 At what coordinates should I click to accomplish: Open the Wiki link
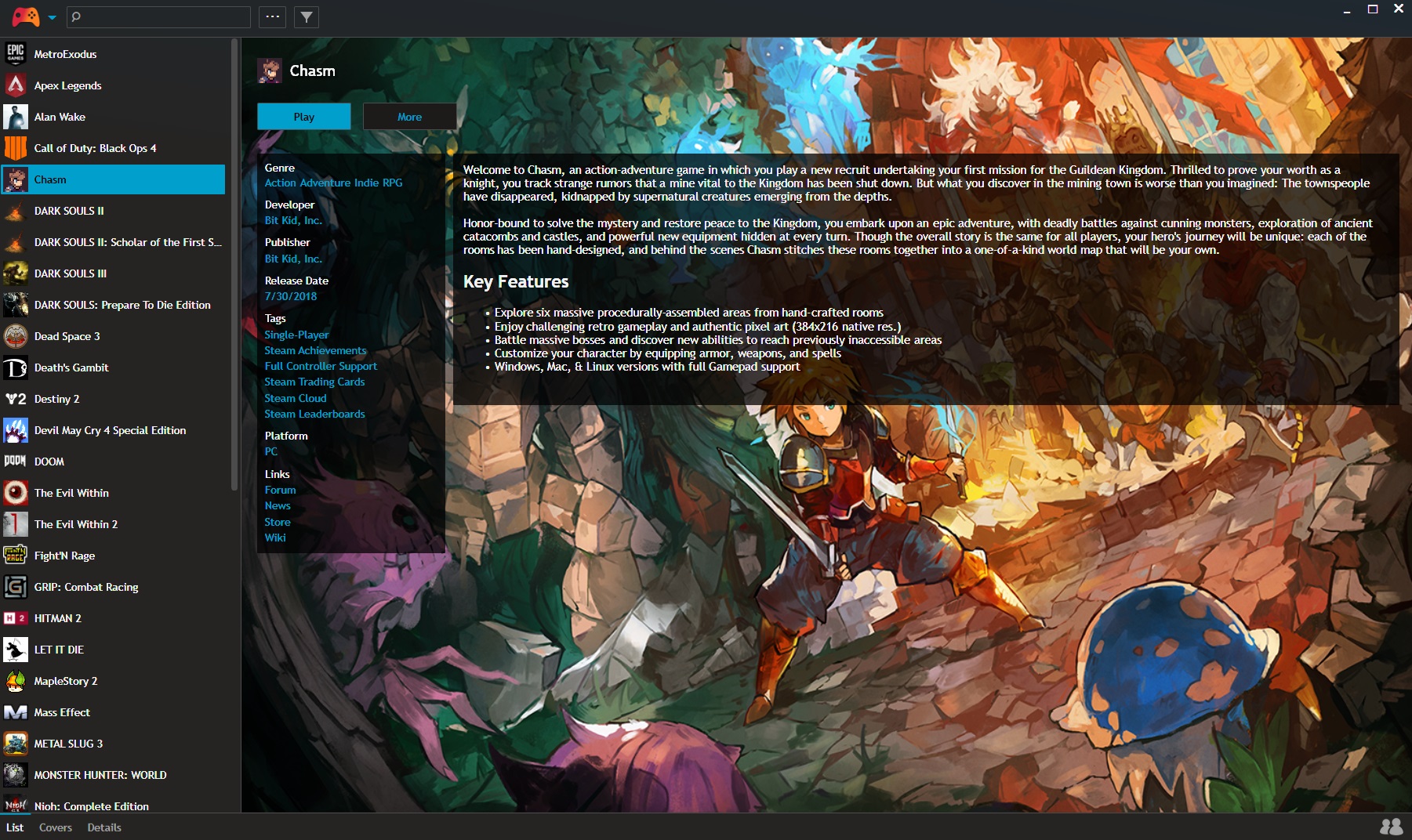click(x=275, y=538)
